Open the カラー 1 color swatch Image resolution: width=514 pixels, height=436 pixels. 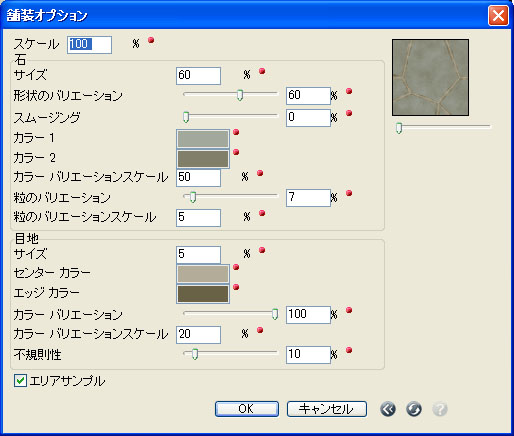pos(203,139)
